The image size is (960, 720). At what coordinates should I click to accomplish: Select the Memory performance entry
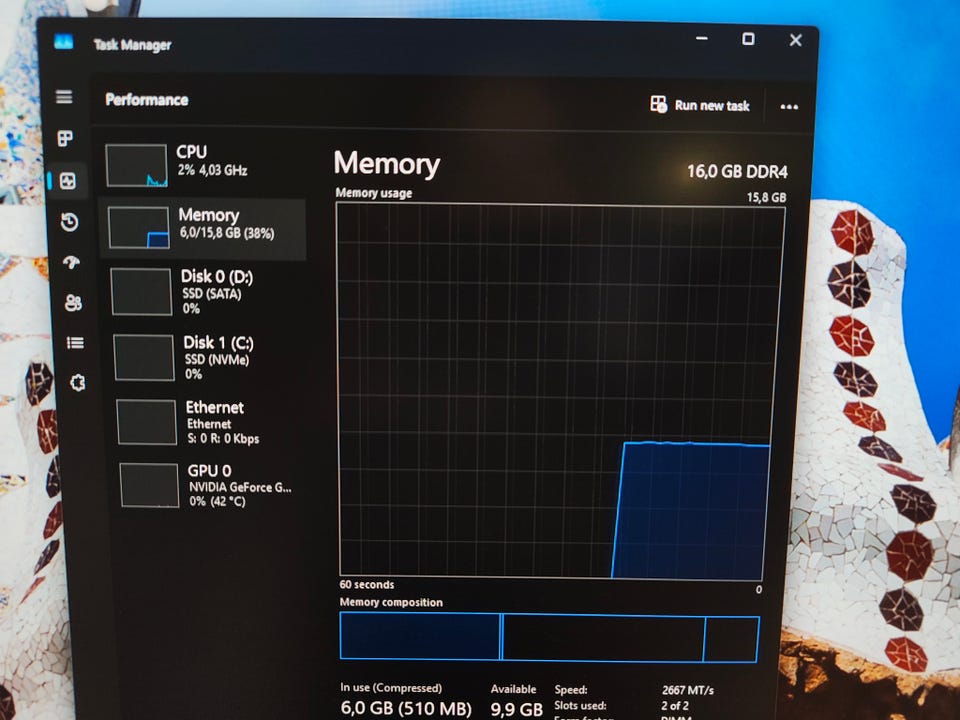(x=203, y=228)
